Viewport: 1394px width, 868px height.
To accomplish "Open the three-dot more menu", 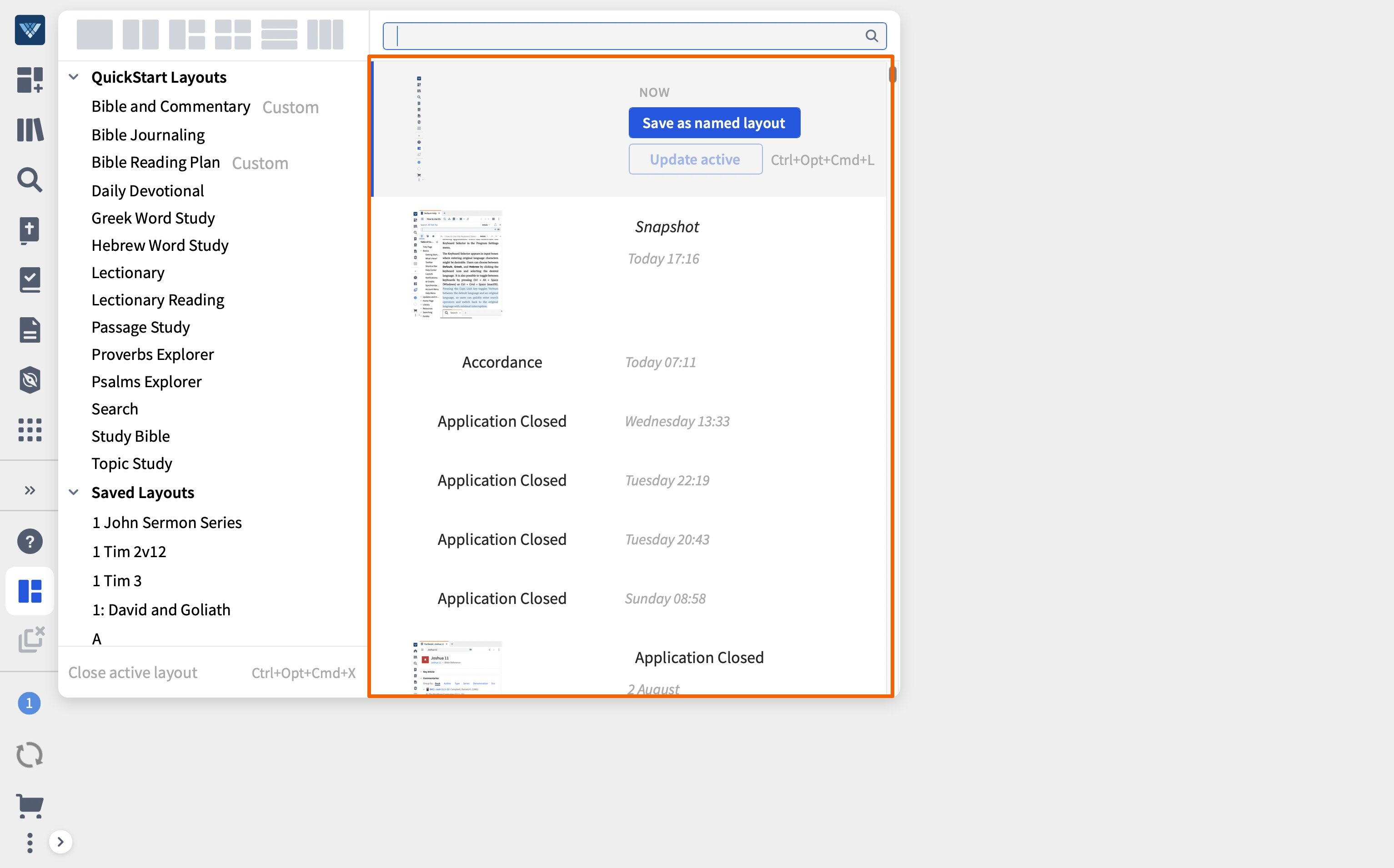I will tap(30, 843).
